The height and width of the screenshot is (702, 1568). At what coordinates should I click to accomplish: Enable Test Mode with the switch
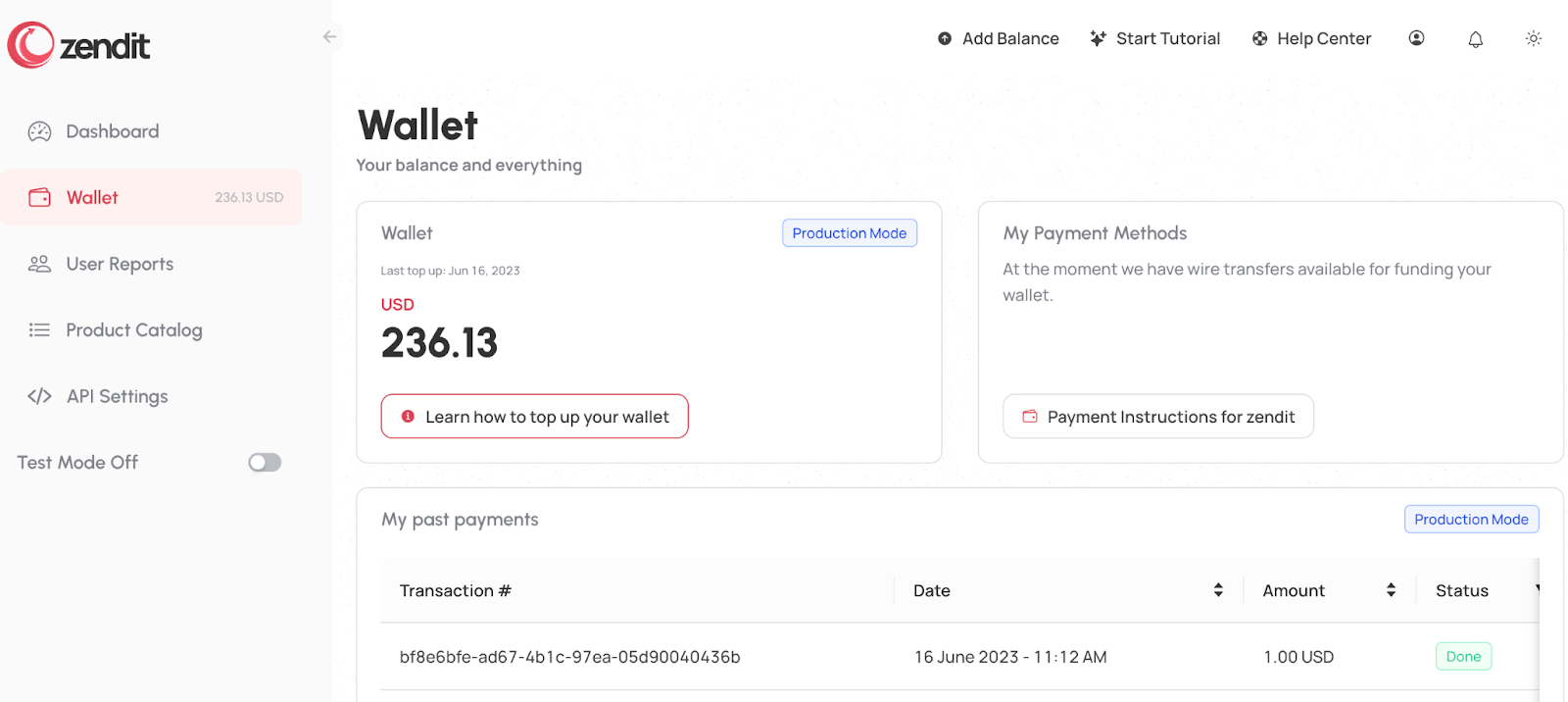pos(264,462)
